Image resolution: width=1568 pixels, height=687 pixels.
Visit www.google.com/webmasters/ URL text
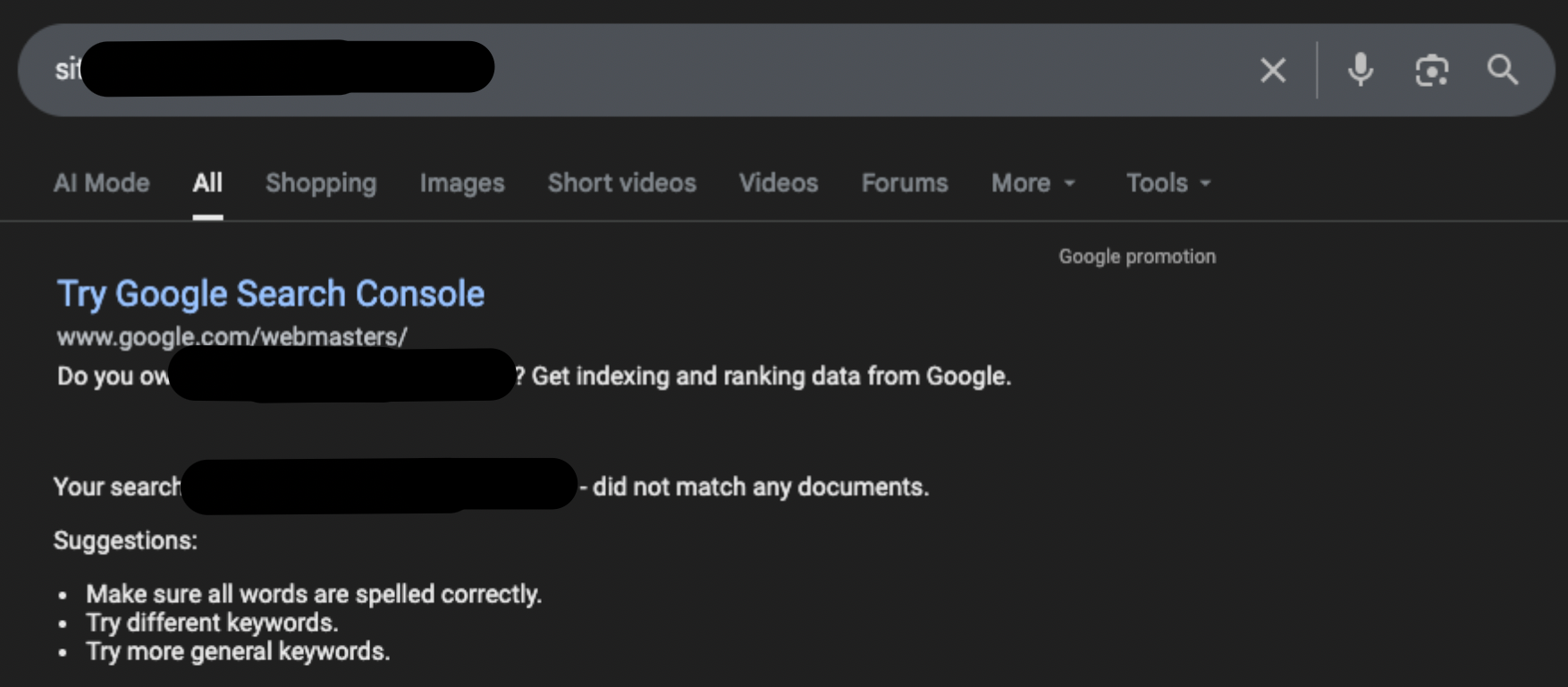click(x=232, y=336)
